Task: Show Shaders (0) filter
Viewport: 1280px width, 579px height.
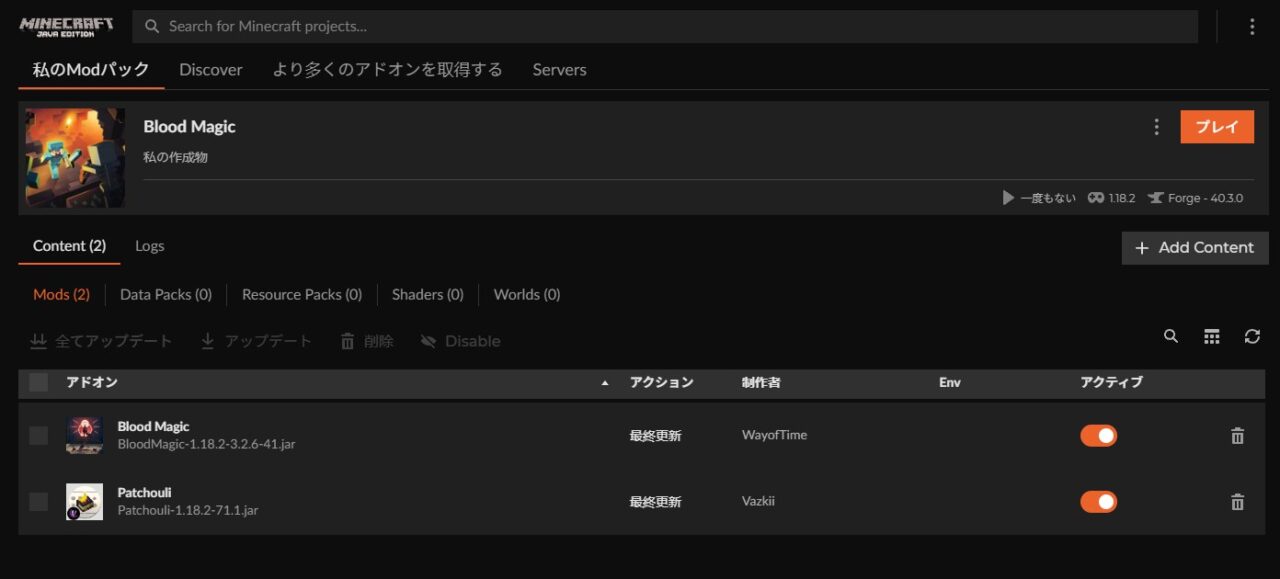Action: coord(428,294)
